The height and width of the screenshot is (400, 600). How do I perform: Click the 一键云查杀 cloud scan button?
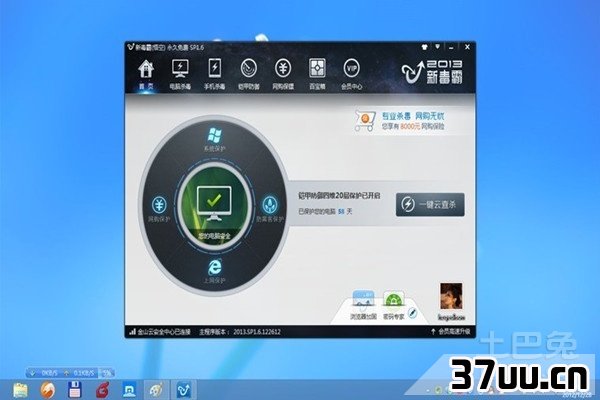tap(430, 204)
